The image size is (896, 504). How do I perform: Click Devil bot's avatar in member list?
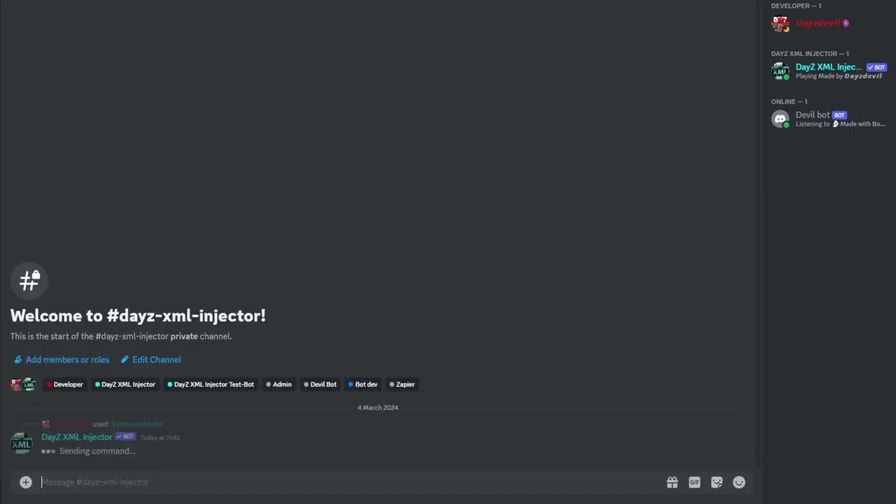[780, 119]
